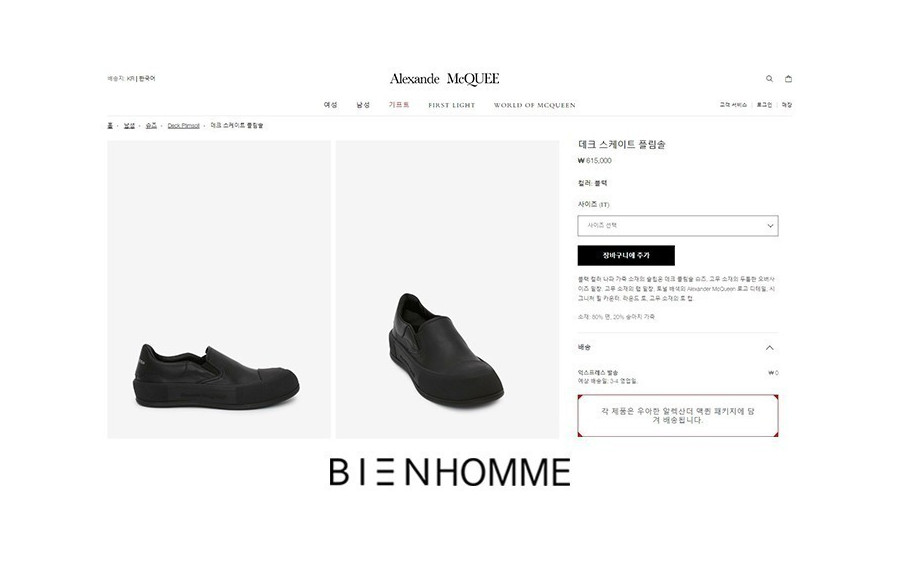Open the 고객 서비스 customer service link
Screen dimensions: 900x572
click(x=733, y=104)
